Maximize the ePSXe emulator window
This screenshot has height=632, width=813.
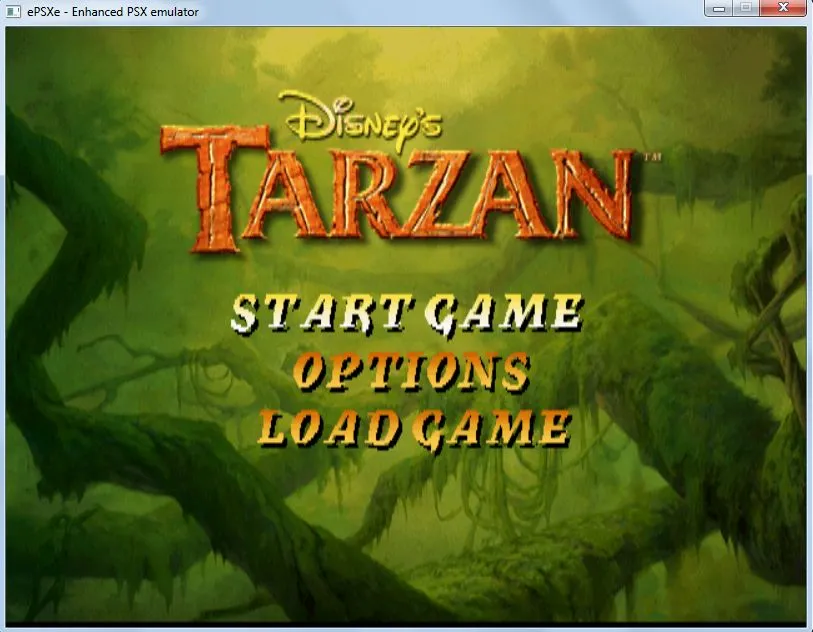coord(746,8)
